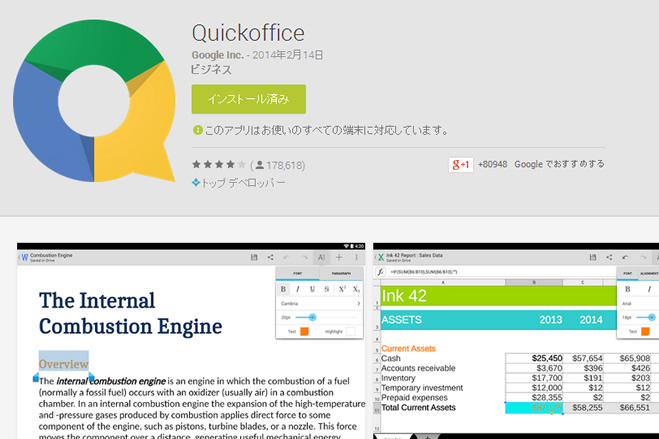Select the FONT tab in document format panel
The image size is (659, 439).
(x=298, y=273)
